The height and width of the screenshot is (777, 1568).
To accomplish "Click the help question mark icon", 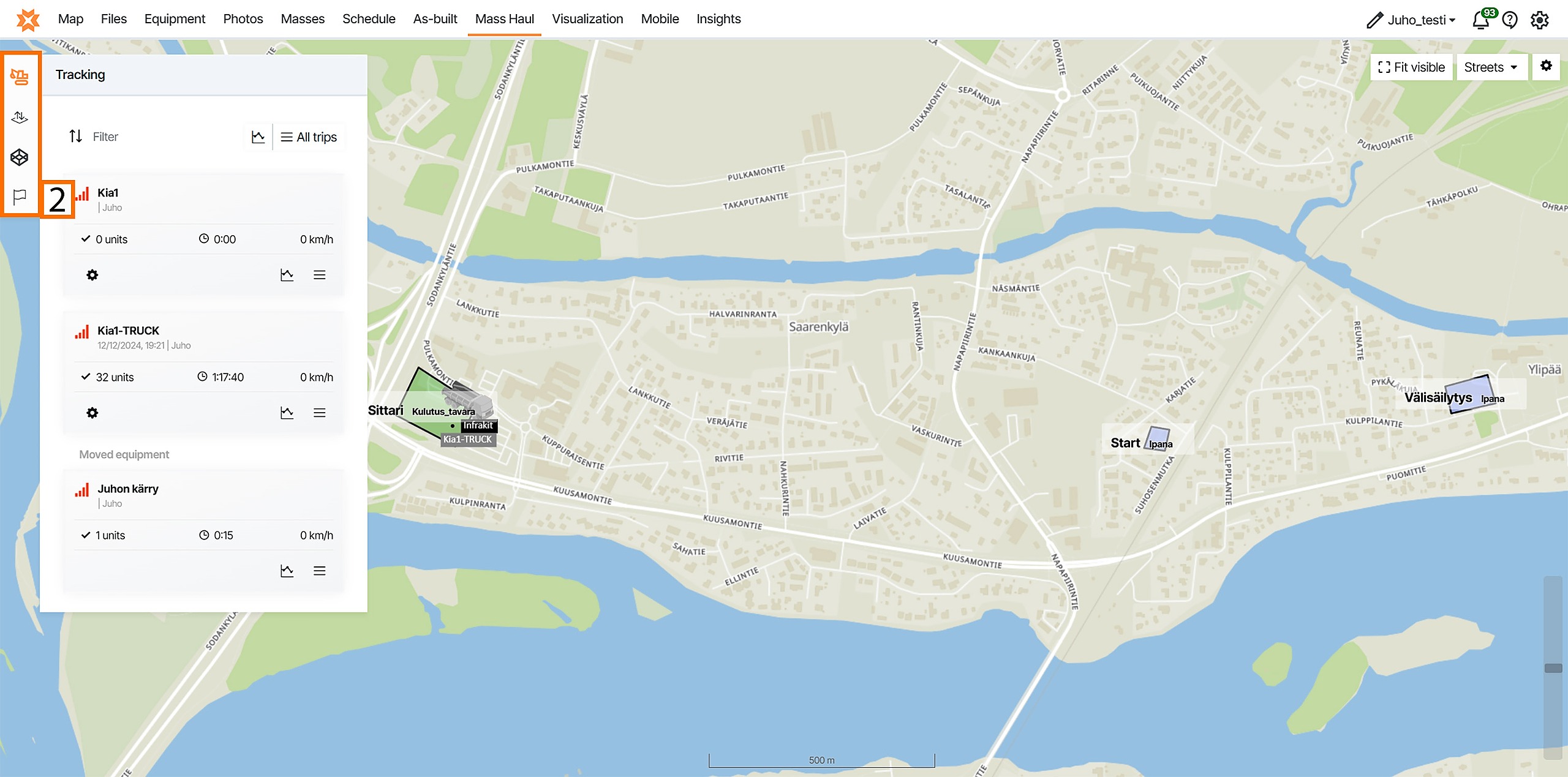I will pos(1510,20).
